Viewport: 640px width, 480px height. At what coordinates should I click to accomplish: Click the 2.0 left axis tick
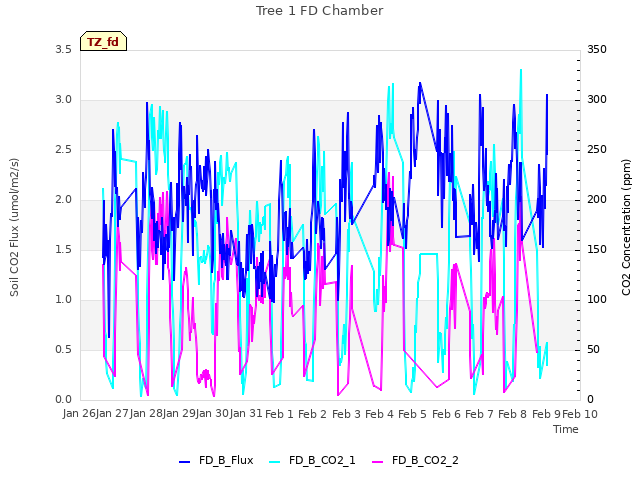click(64, 200)
